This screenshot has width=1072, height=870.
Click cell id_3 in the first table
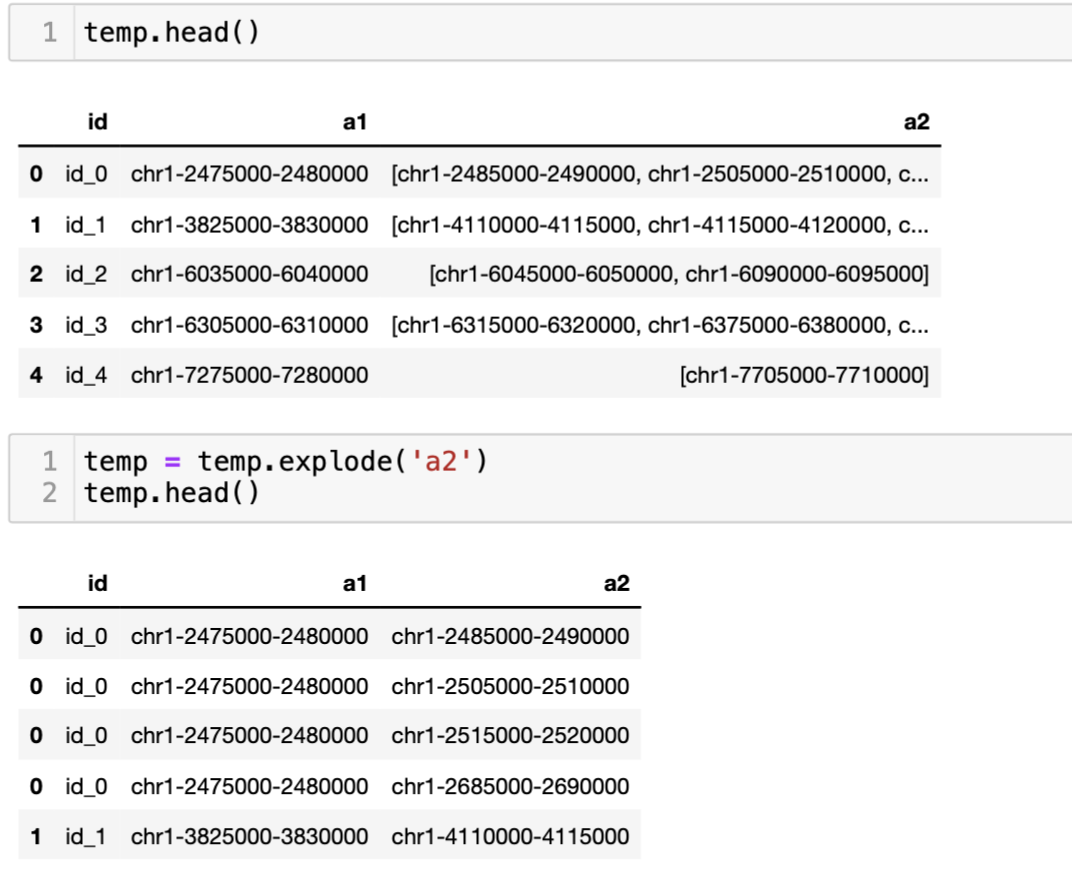coord(86,325)
